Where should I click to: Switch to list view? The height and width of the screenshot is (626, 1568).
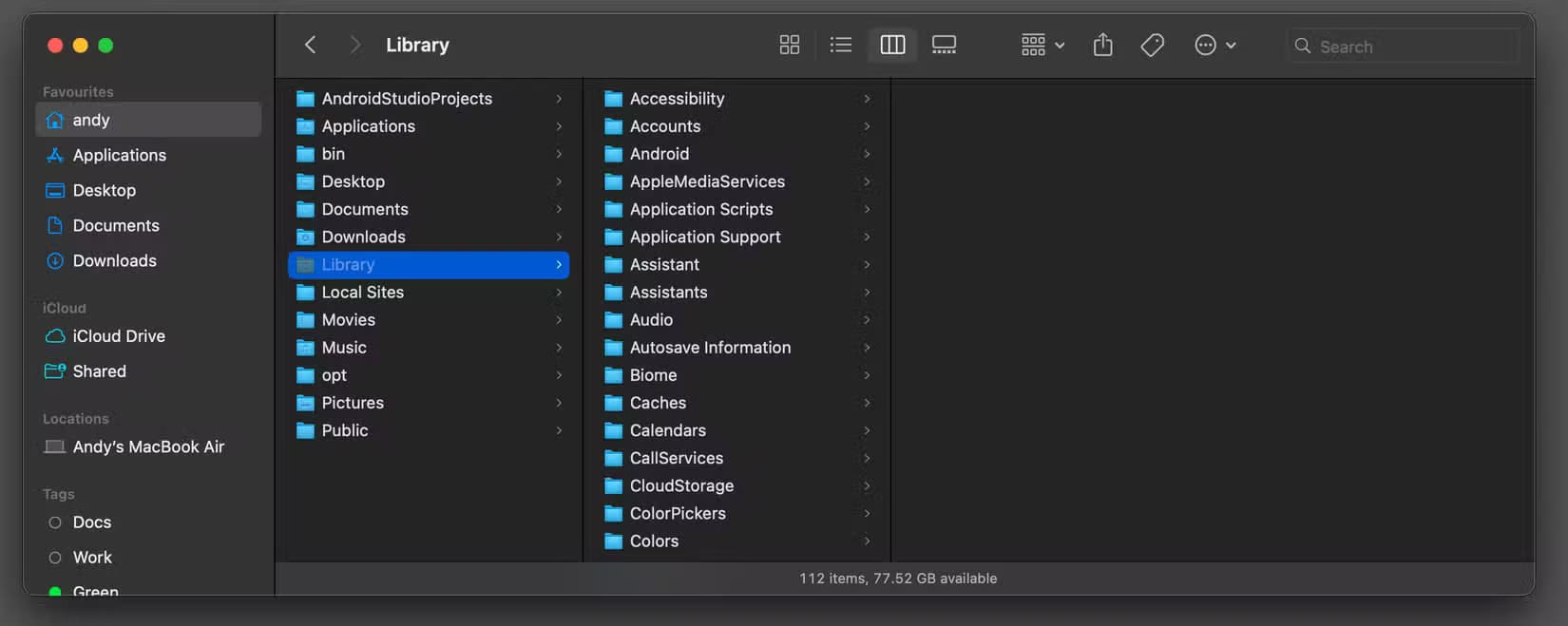point(840,45)
